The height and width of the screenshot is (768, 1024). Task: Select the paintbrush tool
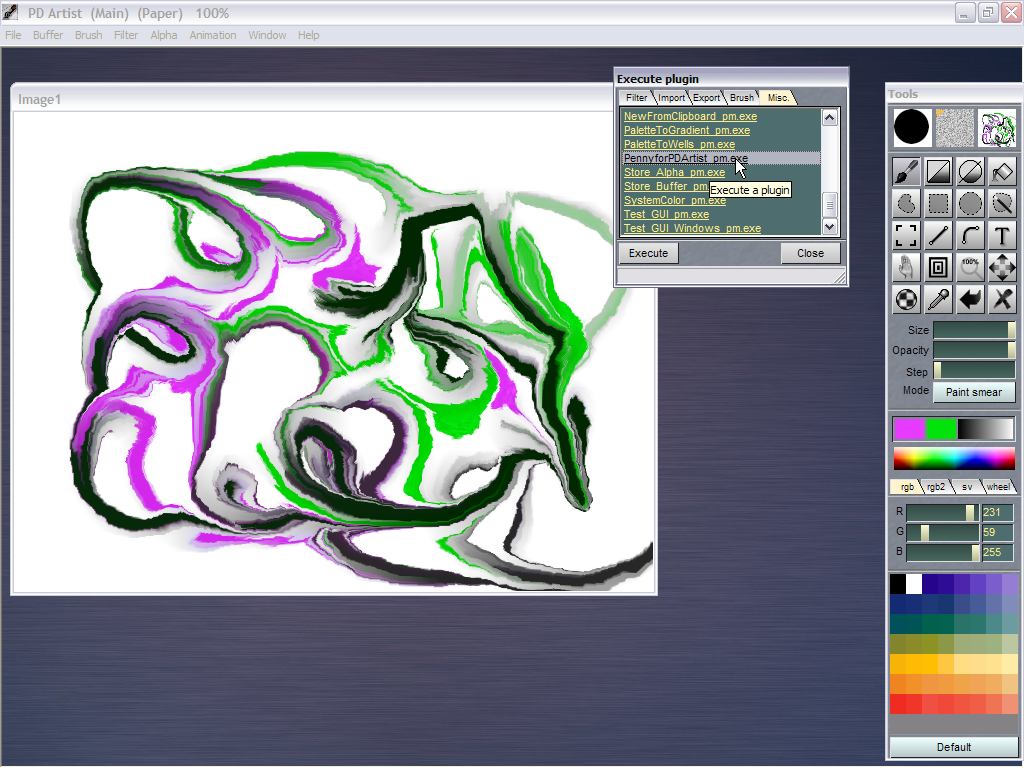906,171
